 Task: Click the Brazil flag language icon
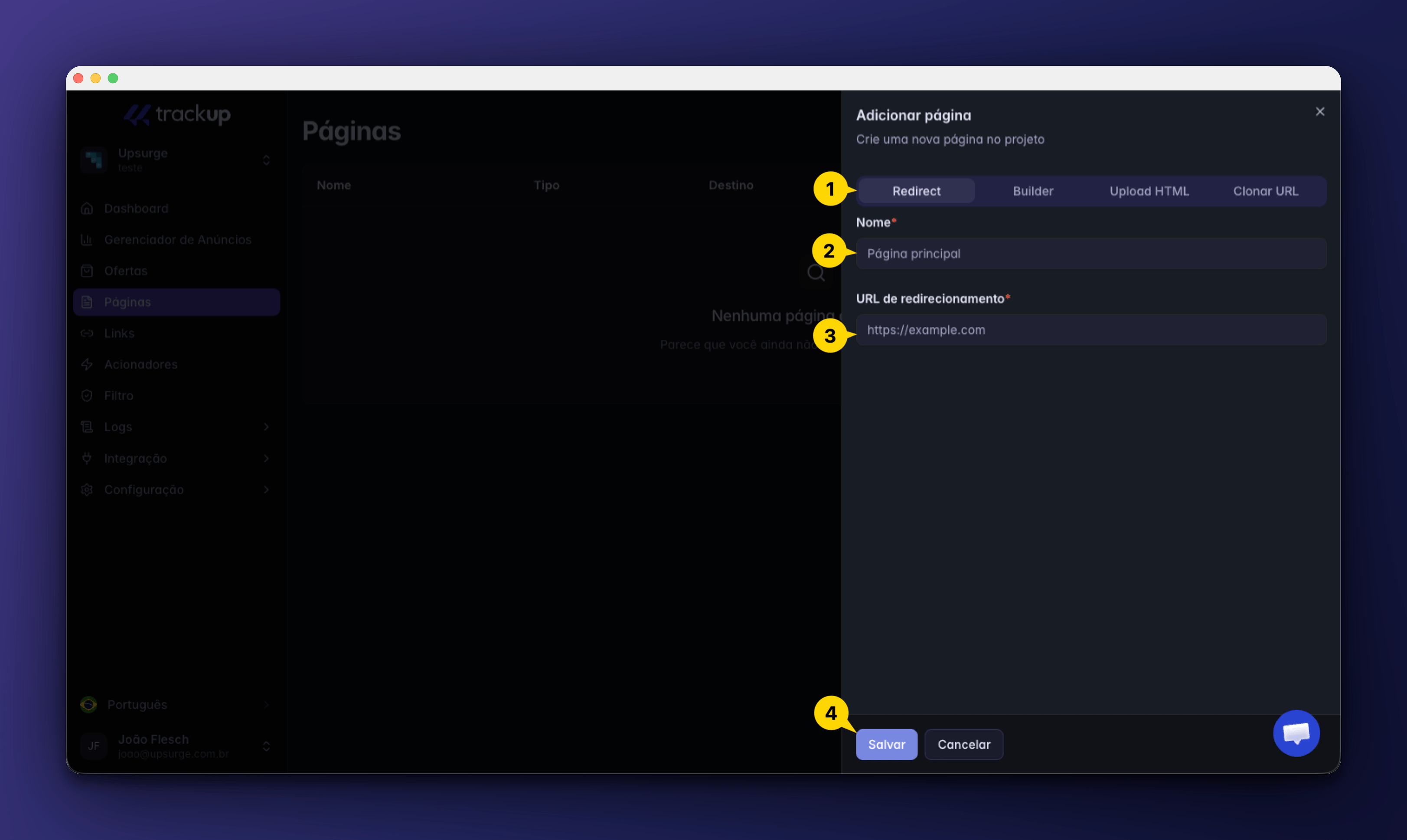pyautogui.click(x=88, y=704)
